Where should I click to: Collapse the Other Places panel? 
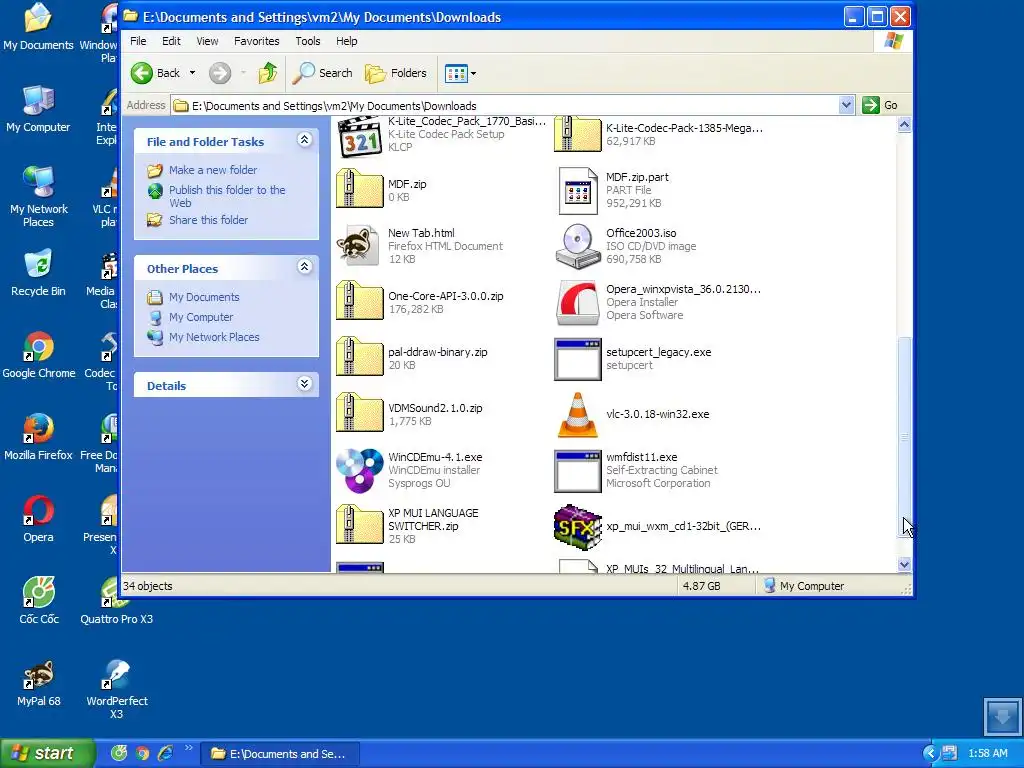[304, 266]
